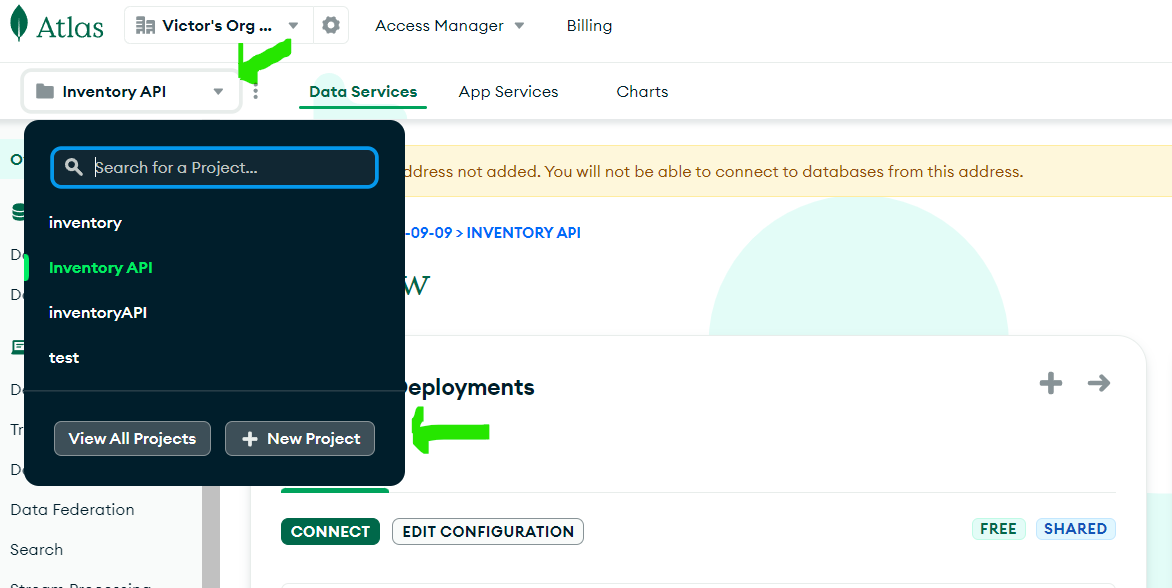
Task: Expand the Access Manager menu
Action: click(x=450, y=25)
